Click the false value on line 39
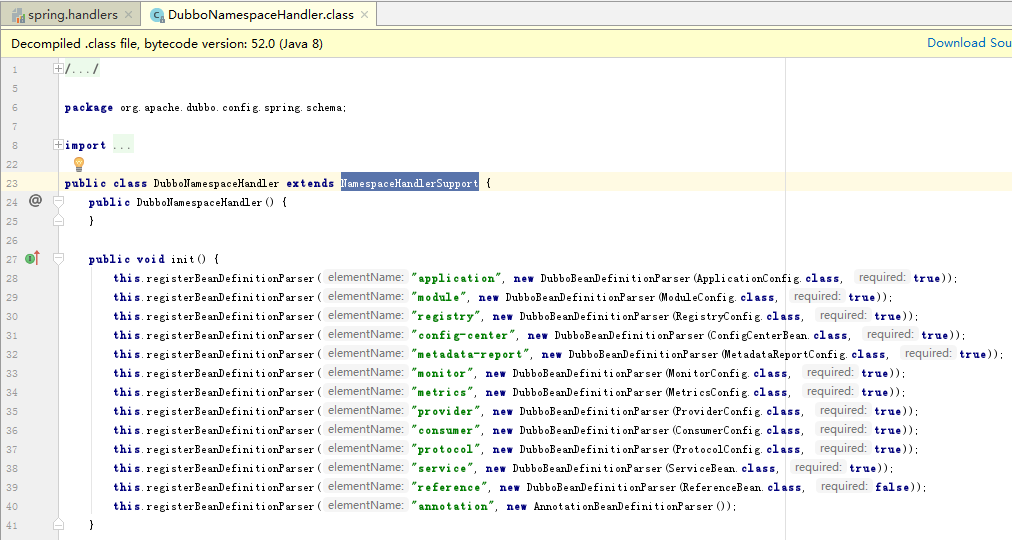The width and height of the screenshot is (1012, 540). (x=892, y=487)
